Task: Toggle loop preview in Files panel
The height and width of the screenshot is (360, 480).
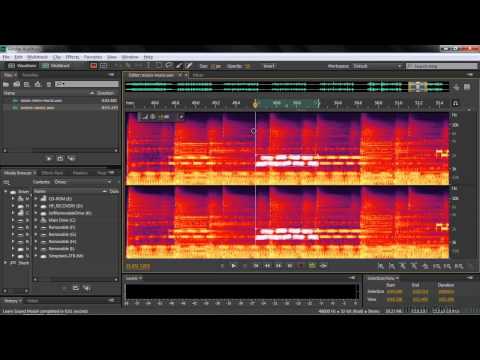Action: pyautogui.click(x=60, y=159)
